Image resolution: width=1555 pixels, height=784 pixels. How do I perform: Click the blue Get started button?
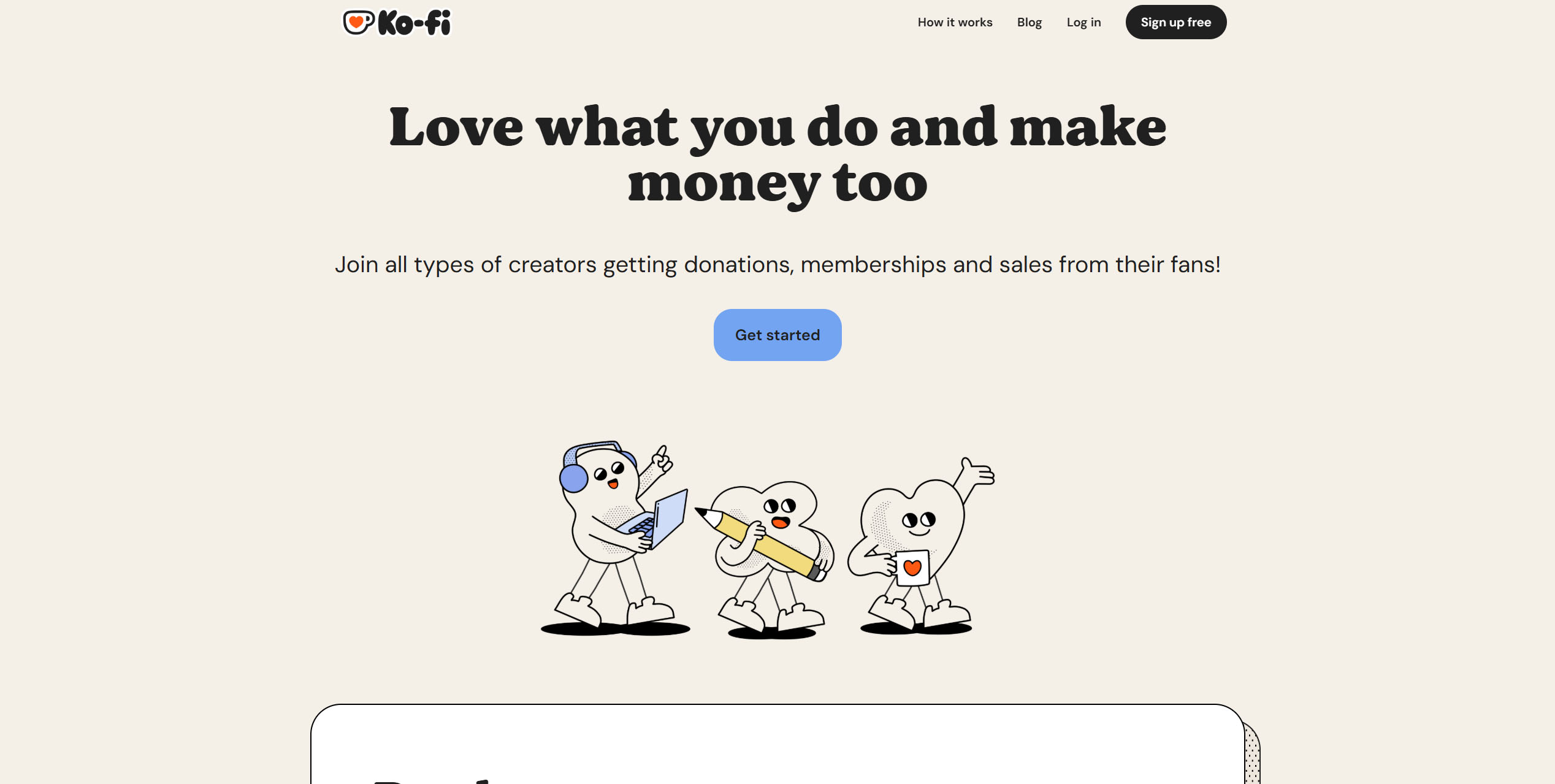click(x=777, y=335)
